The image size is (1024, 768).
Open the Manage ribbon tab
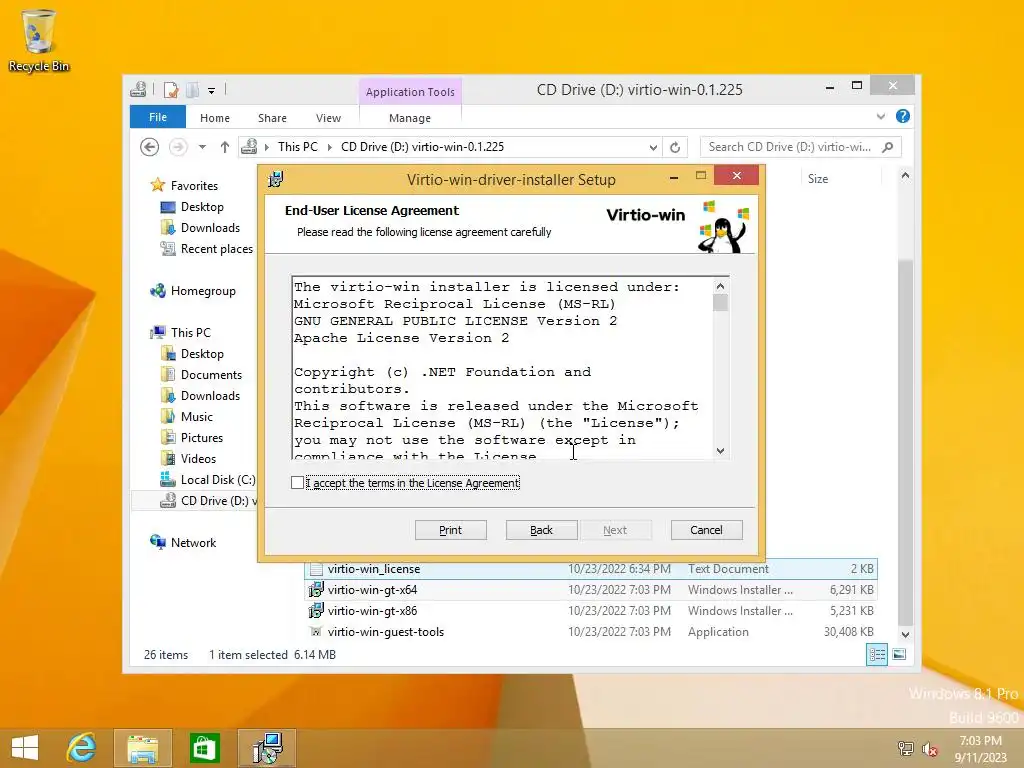point(410,118)
